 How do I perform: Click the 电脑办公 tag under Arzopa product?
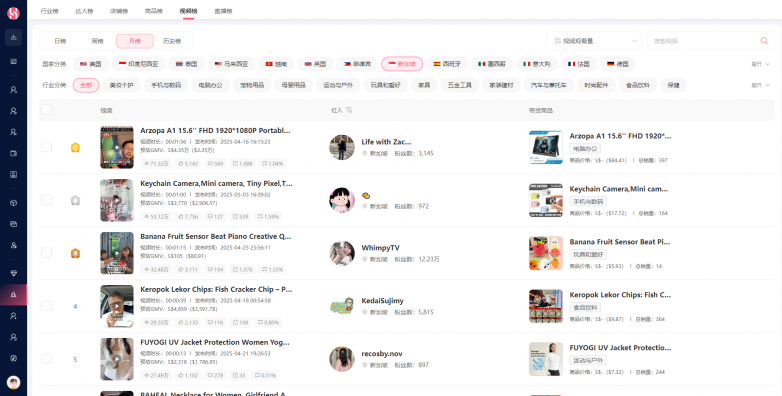pos(585,148)
